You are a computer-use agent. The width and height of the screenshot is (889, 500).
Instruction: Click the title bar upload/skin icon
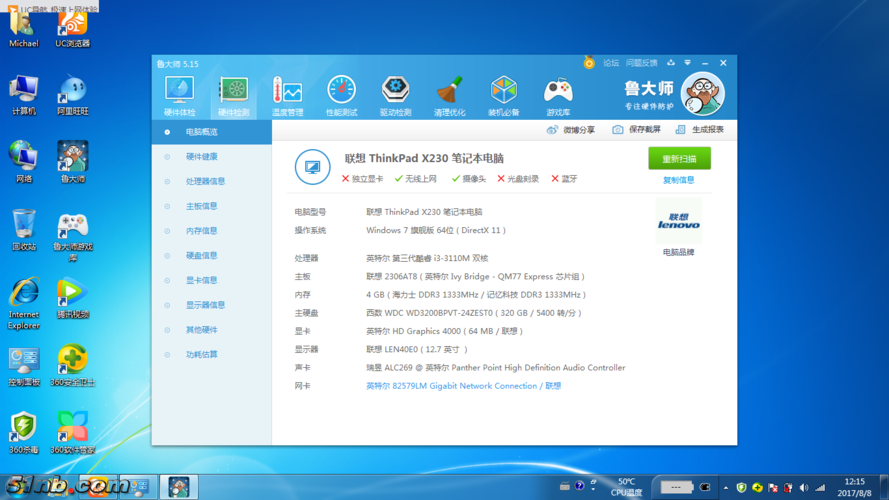[x=671, y=63]
